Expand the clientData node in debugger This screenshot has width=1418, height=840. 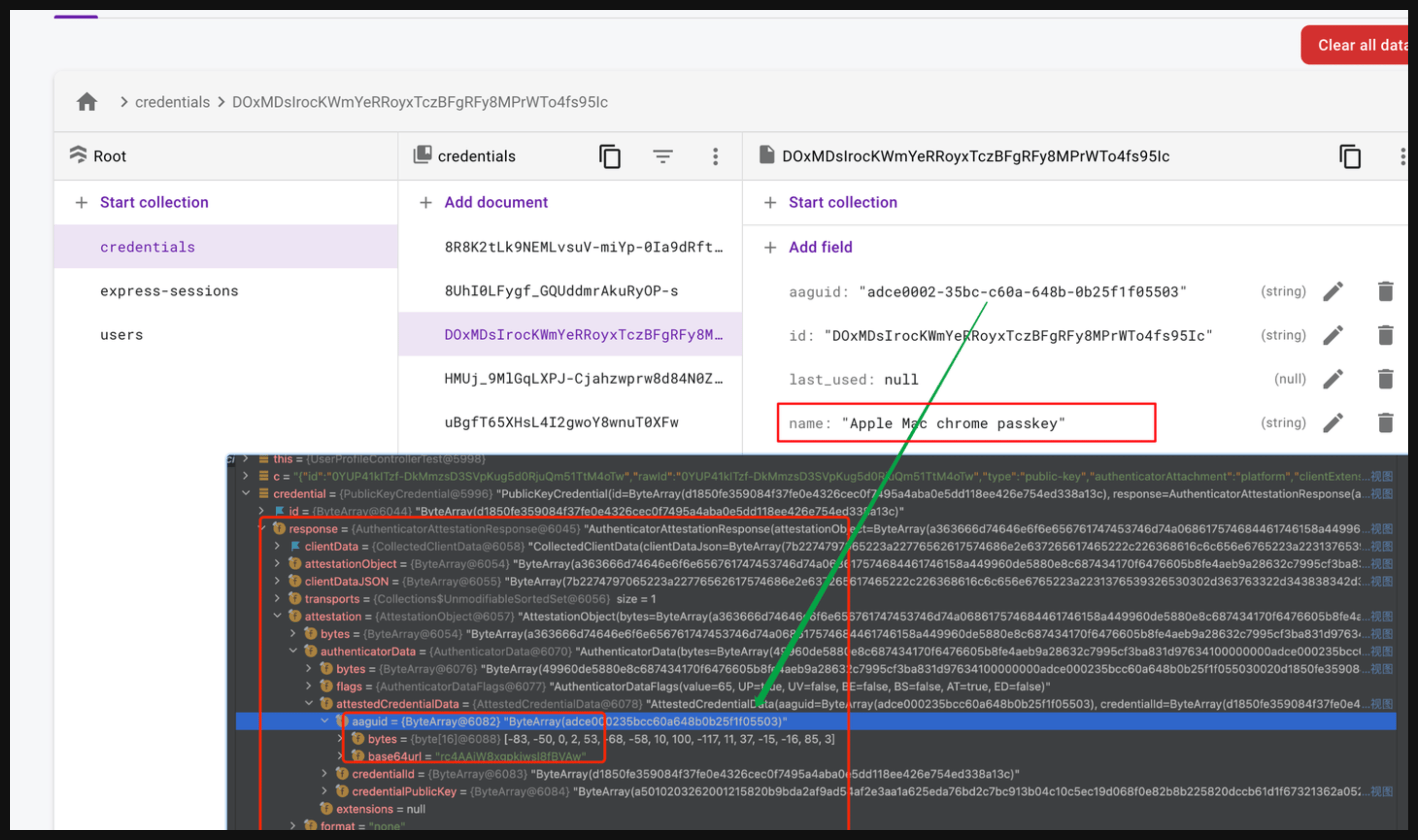click(x=277, y=546)
